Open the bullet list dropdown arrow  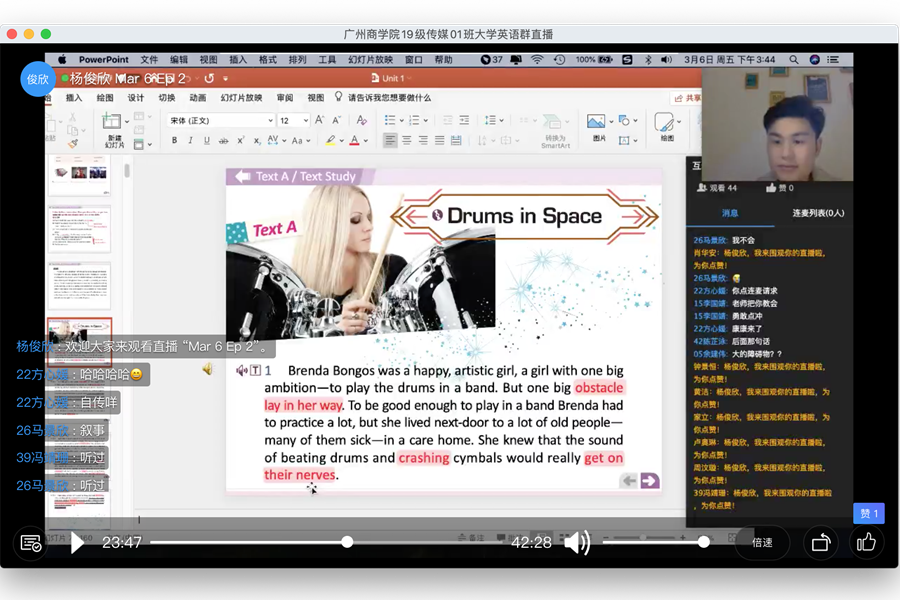click(x=402, y=121)
